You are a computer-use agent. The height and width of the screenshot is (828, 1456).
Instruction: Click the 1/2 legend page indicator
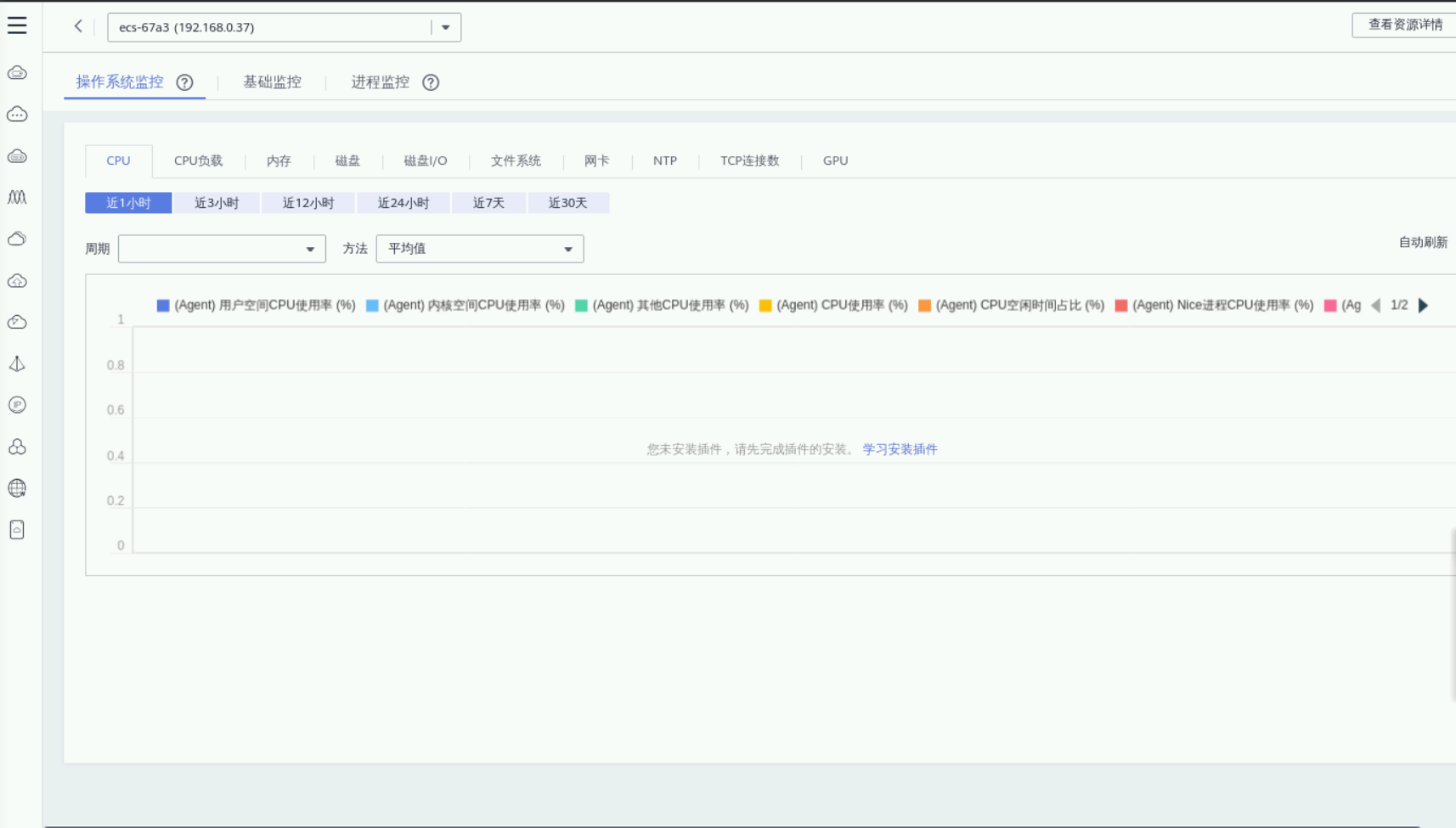click(1399, 306)
